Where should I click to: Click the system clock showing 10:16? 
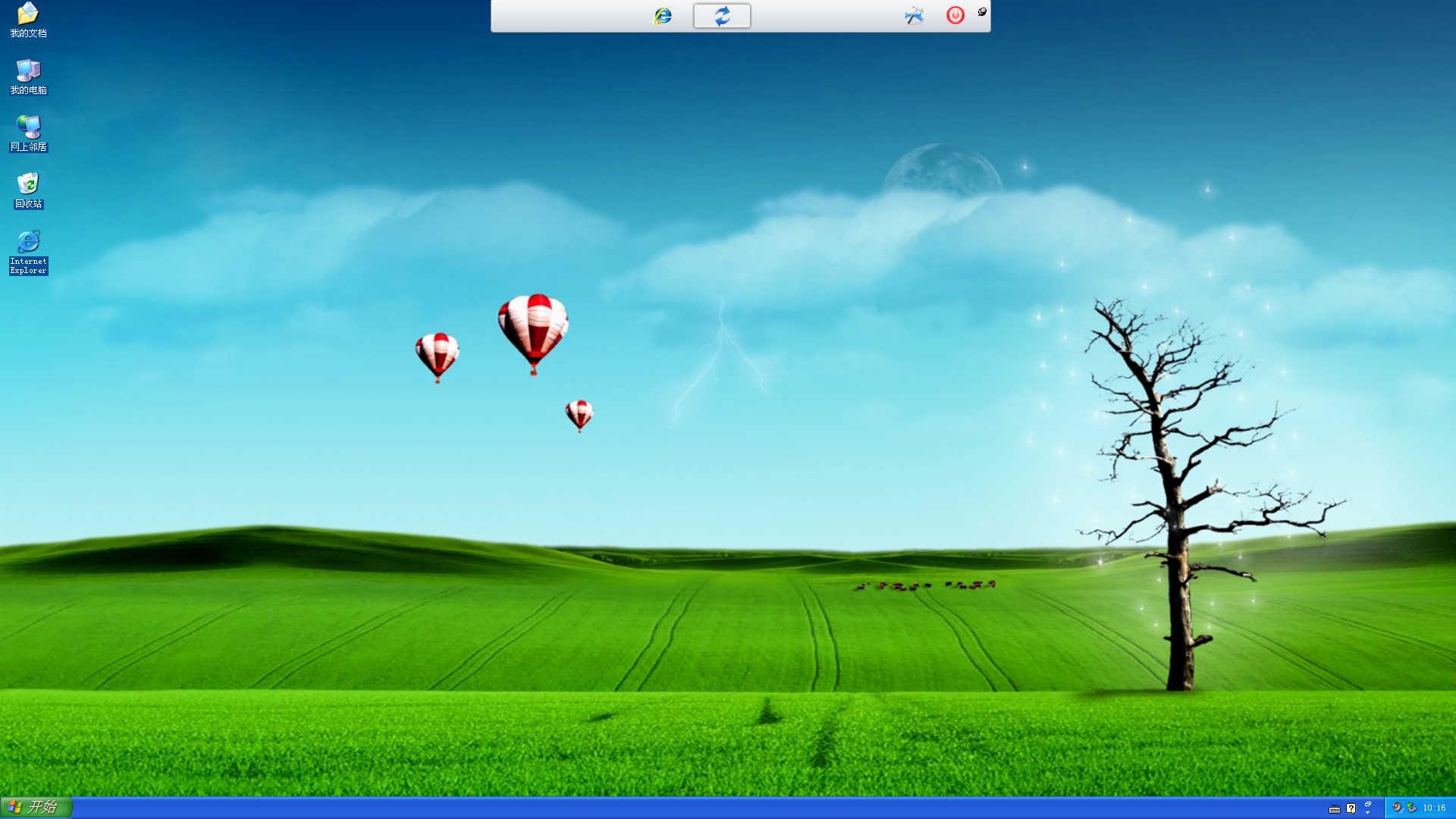point(1434,808)
